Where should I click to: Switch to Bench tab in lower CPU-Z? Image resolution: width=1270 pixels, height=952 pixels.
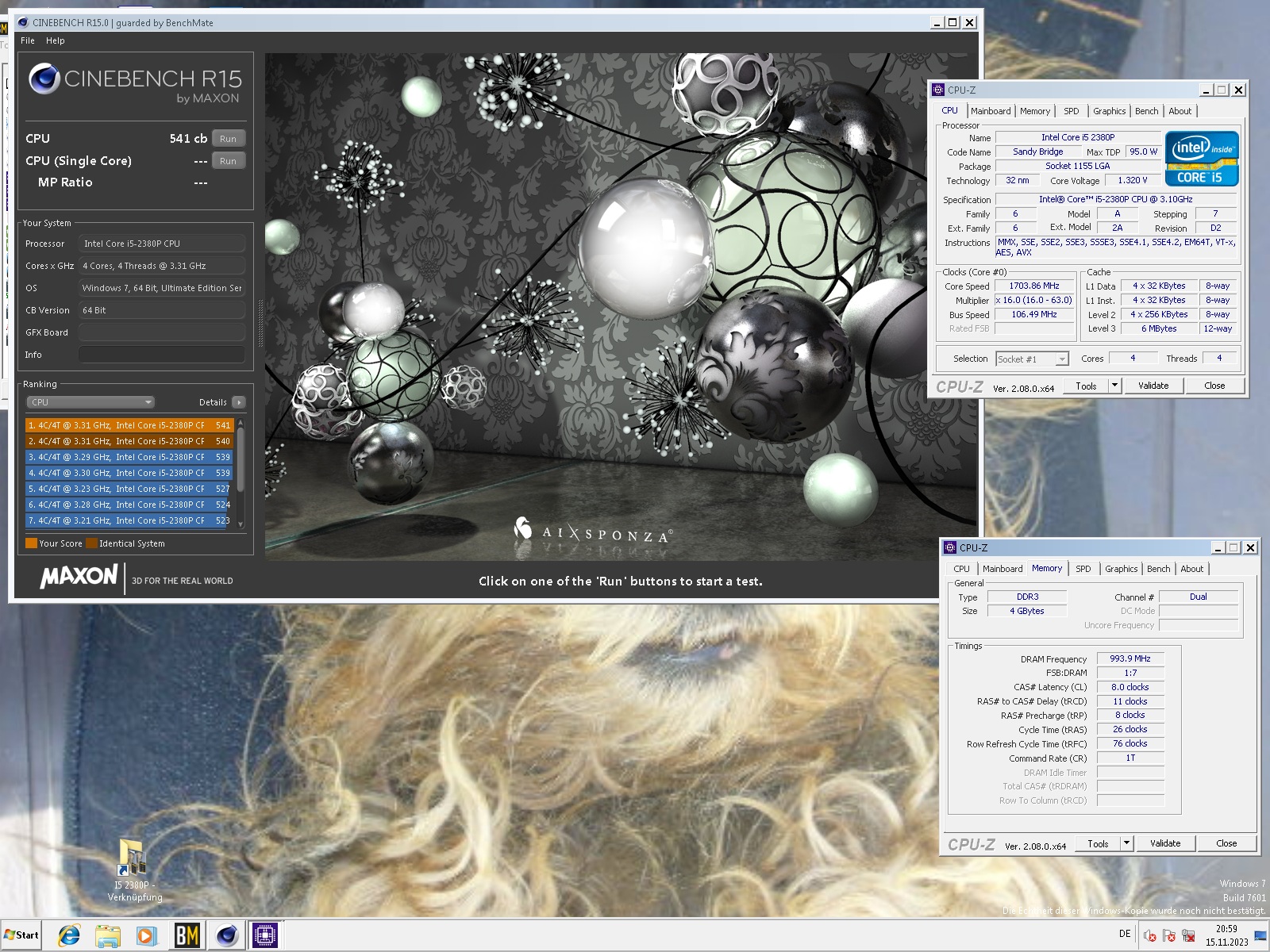[1159, 569]
